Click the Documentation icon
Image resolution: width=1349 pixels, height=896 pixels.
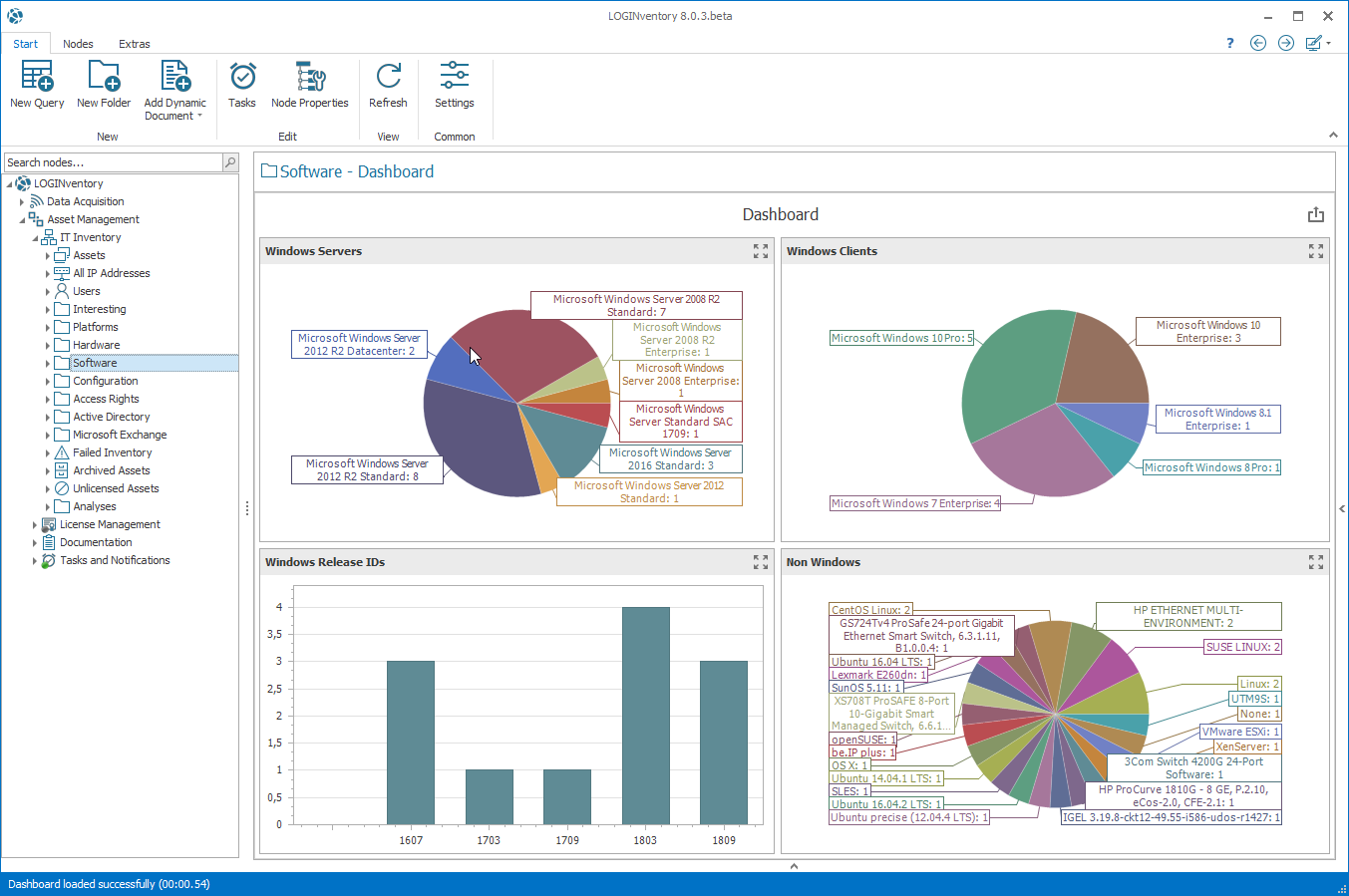click(x=49, y=542)
